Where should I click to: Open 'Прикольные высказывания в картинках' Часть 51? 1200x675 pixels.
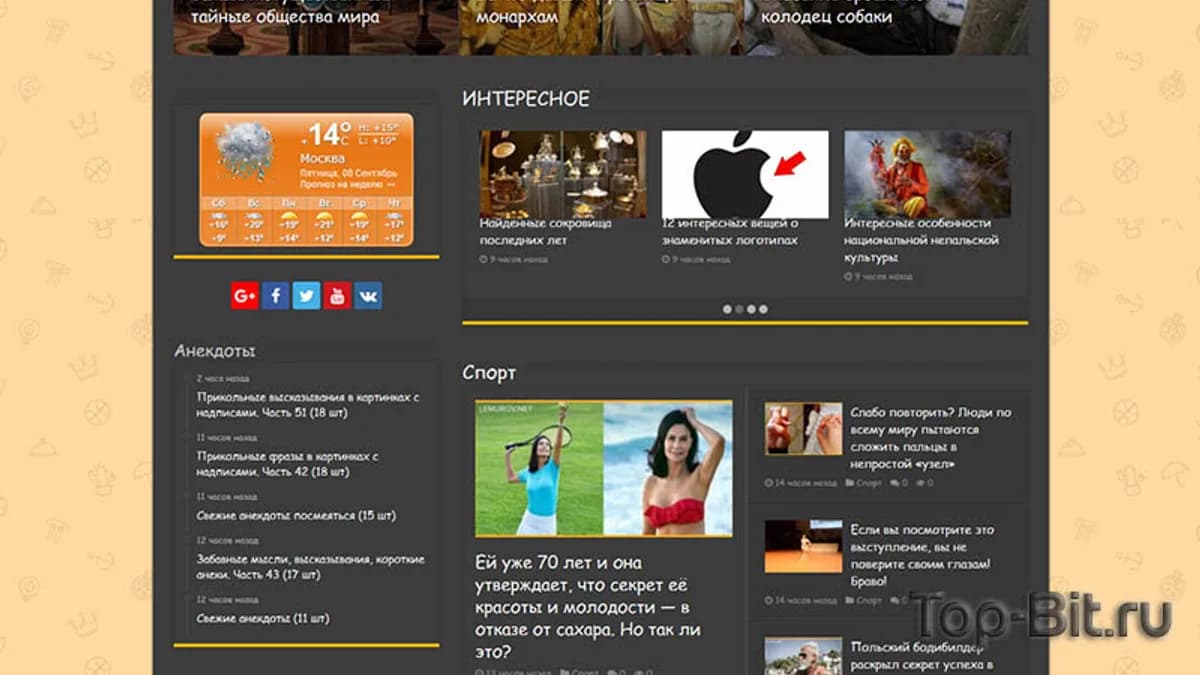308,404
